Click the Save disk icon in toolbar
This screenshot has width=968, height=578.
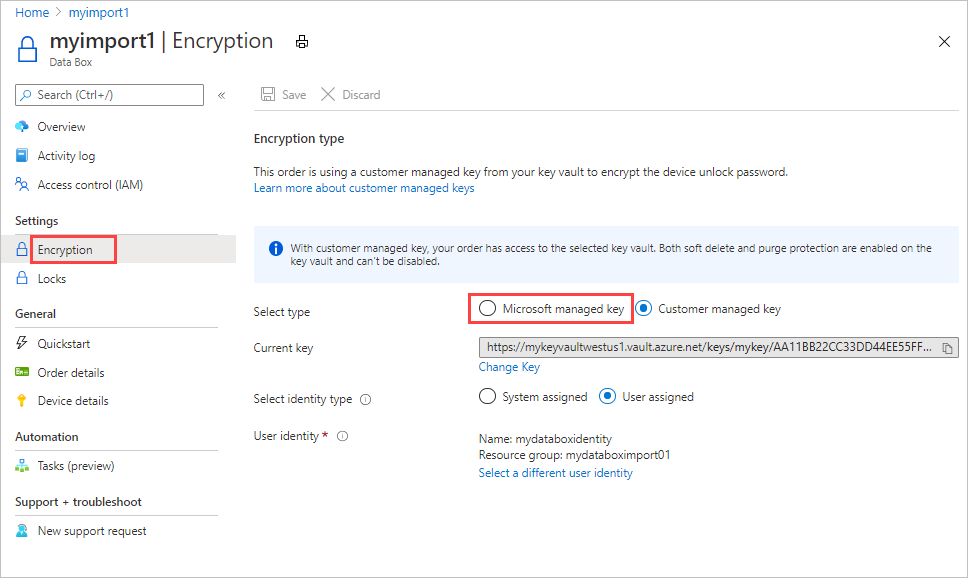point(268,94)
